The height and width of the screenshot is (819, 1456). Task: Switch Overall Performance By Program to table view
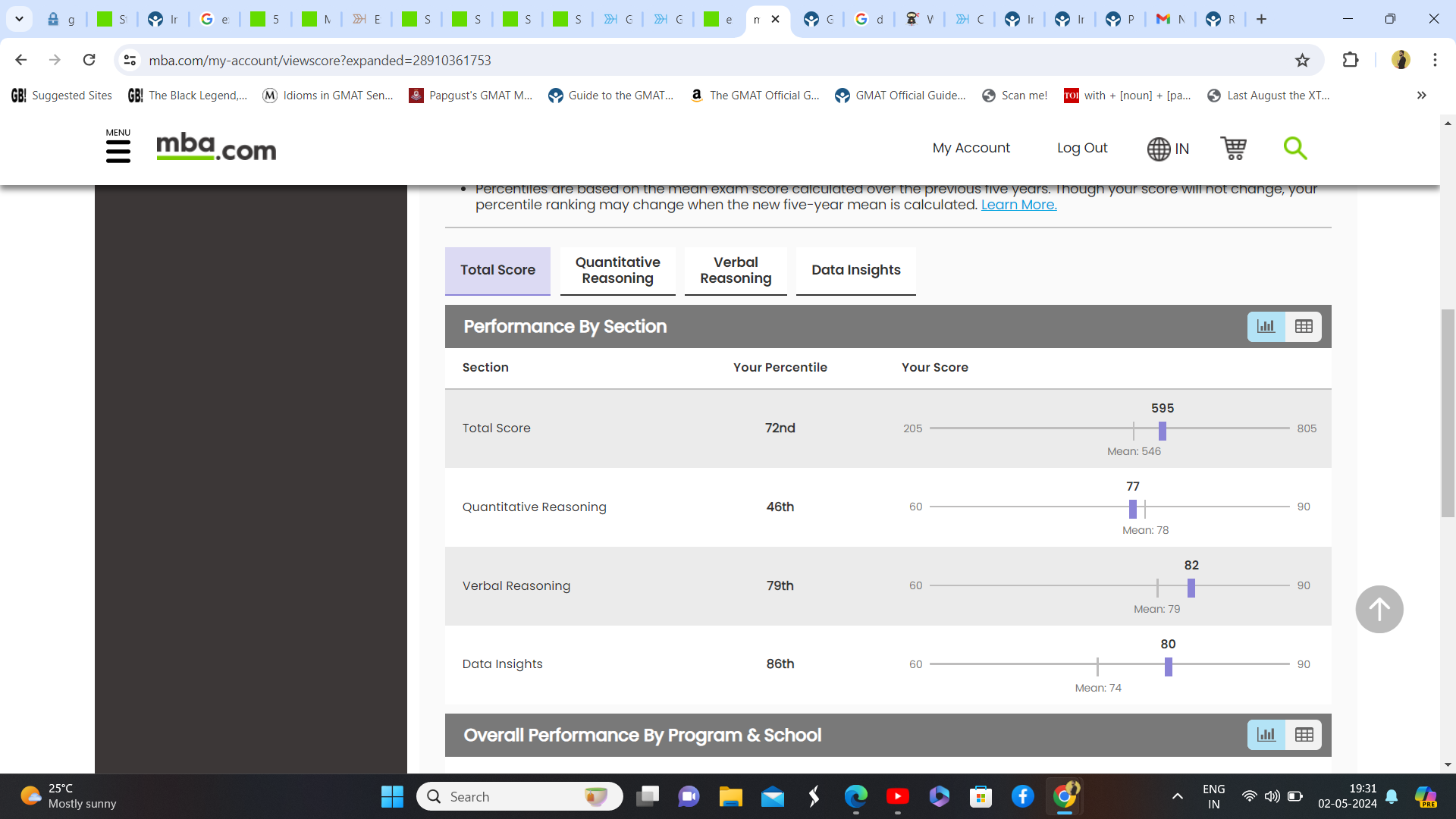tap(1304, 734)
